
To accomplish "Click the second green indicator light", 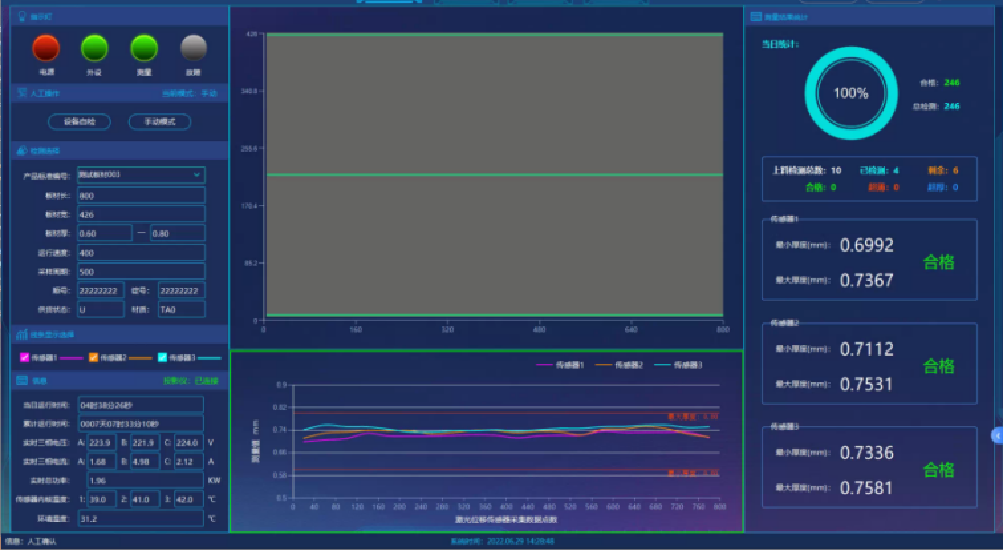I will 94,48.
